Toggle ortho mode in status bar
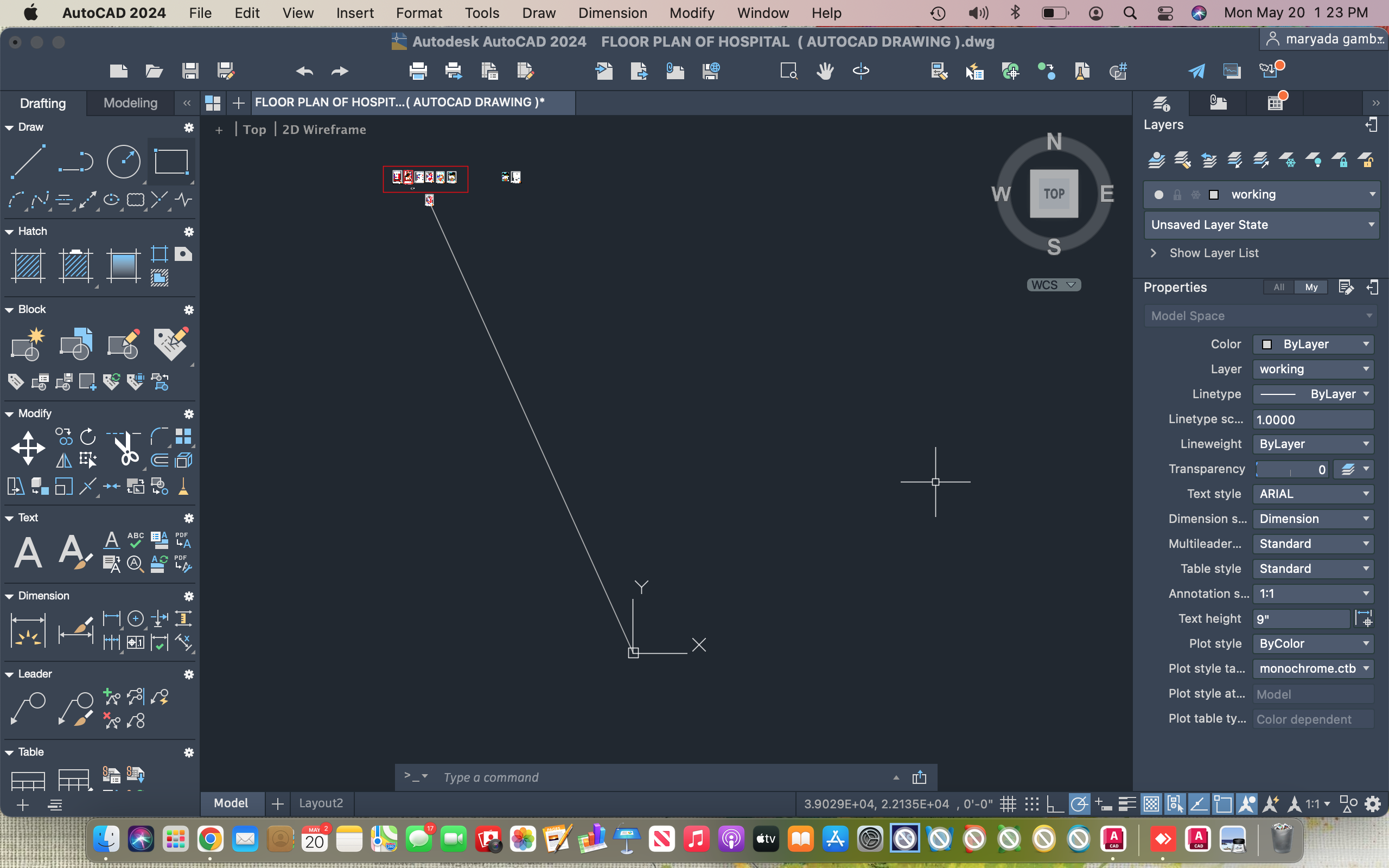The image size is (1389, 868). pos(1055,803)
